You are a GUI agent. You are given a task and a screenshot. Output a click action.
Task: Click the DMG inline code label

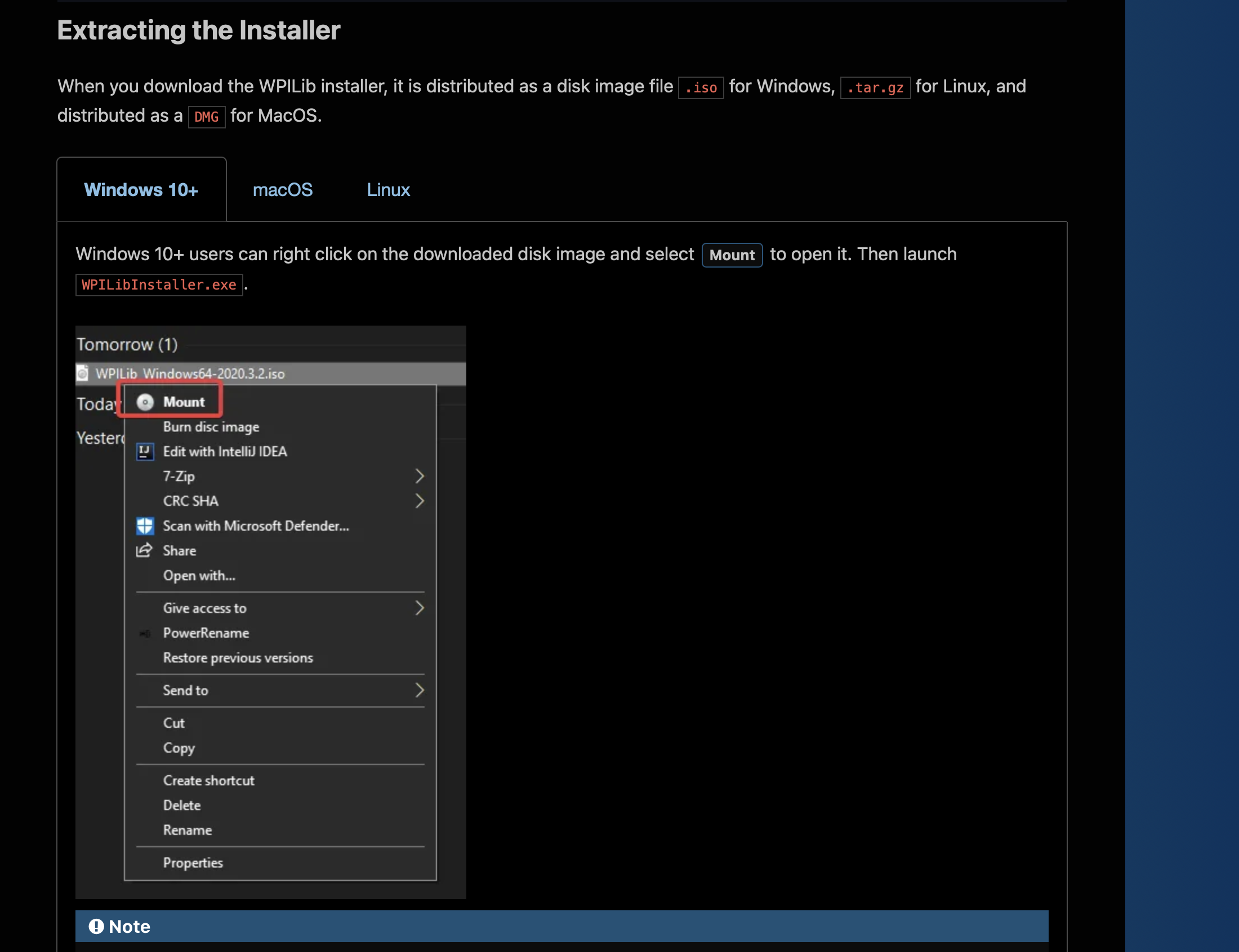pos(207,117)
